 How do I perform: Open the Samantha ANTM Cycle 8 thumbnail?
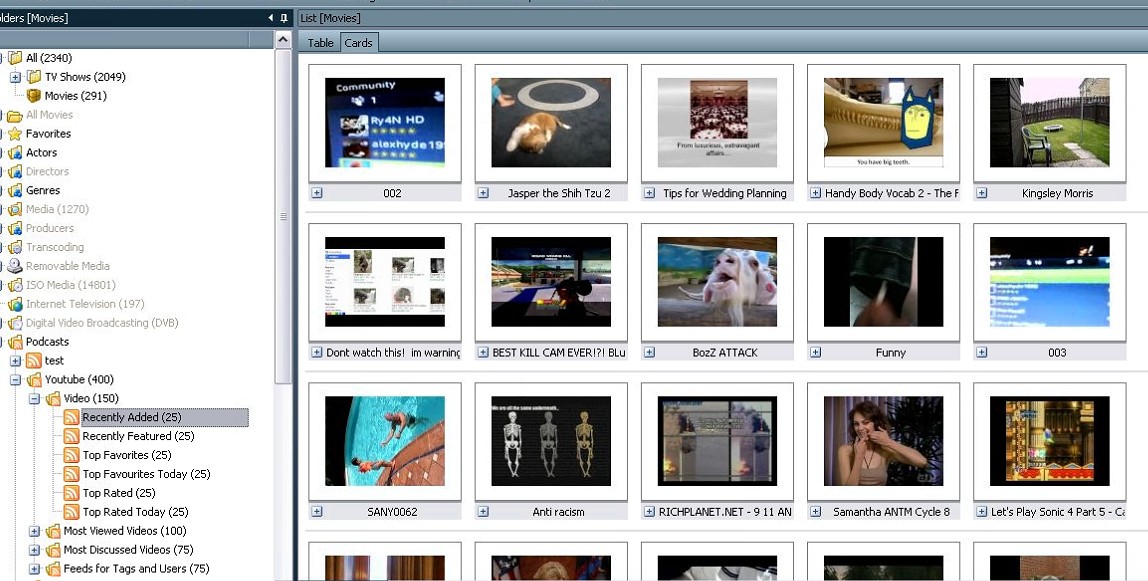tap(883, 441)
